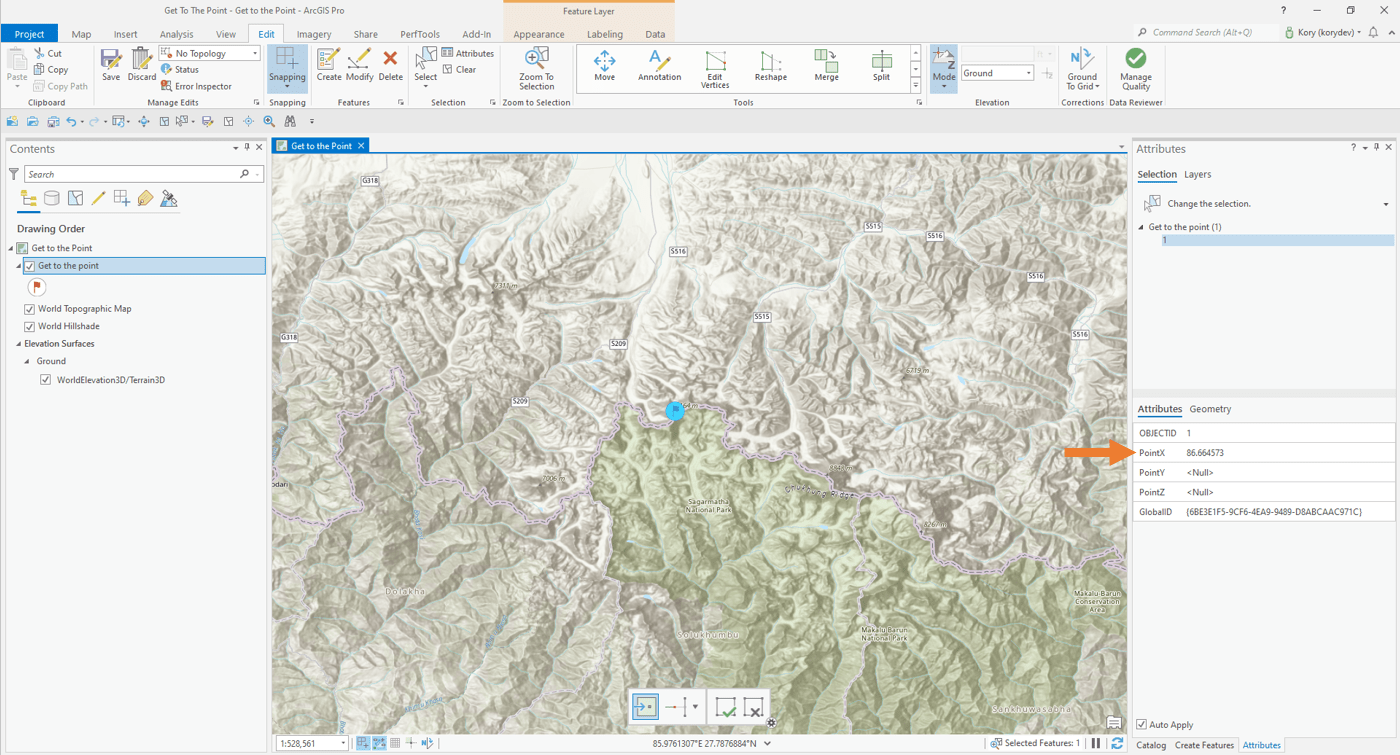This screenshot has width=1400, height=755.
Task: Collapse Get to the Point map node
Action: click(x=12, y=248)
